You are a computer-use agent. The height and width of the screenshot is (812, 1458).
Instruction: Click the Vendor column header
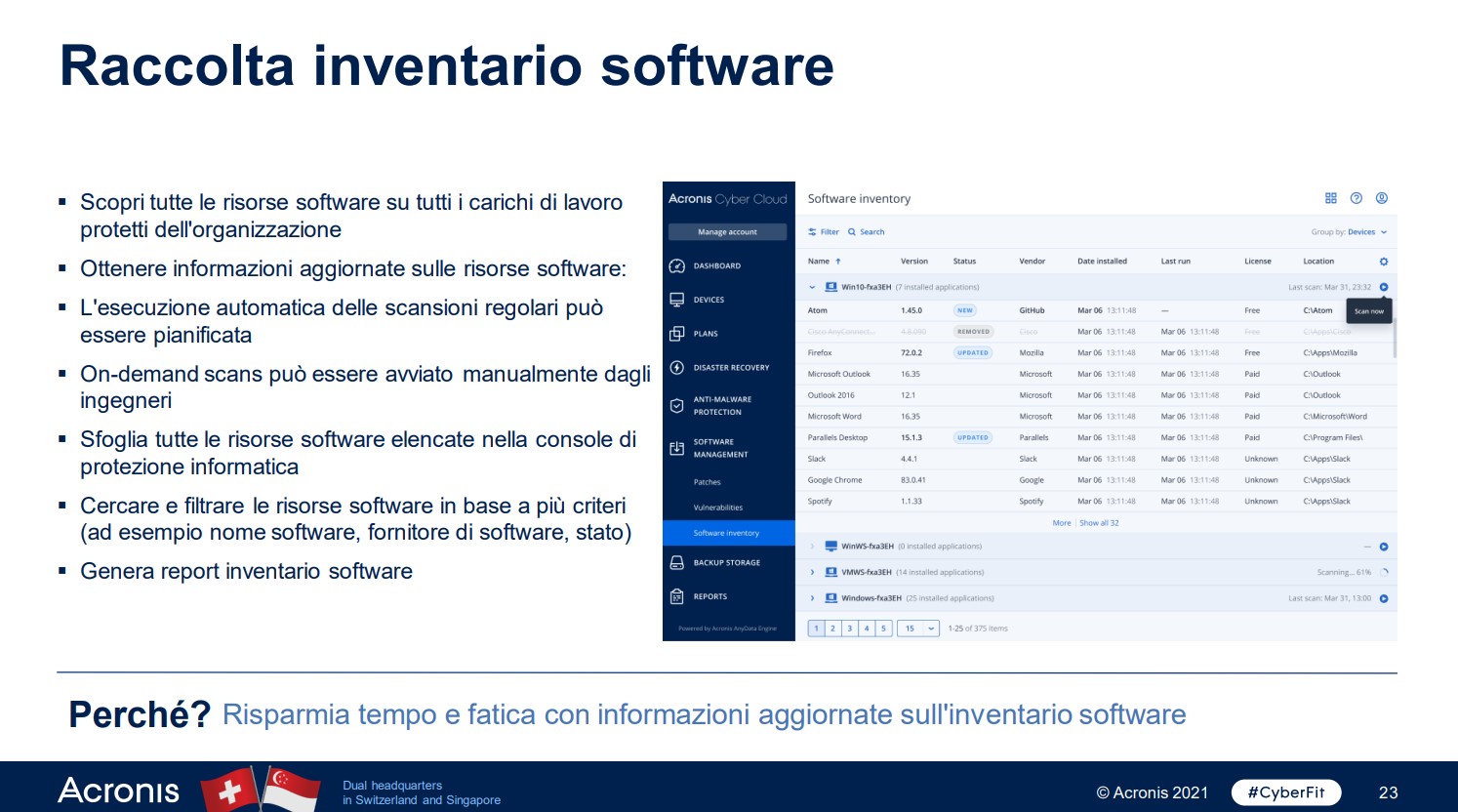[x=1033, y=262]
